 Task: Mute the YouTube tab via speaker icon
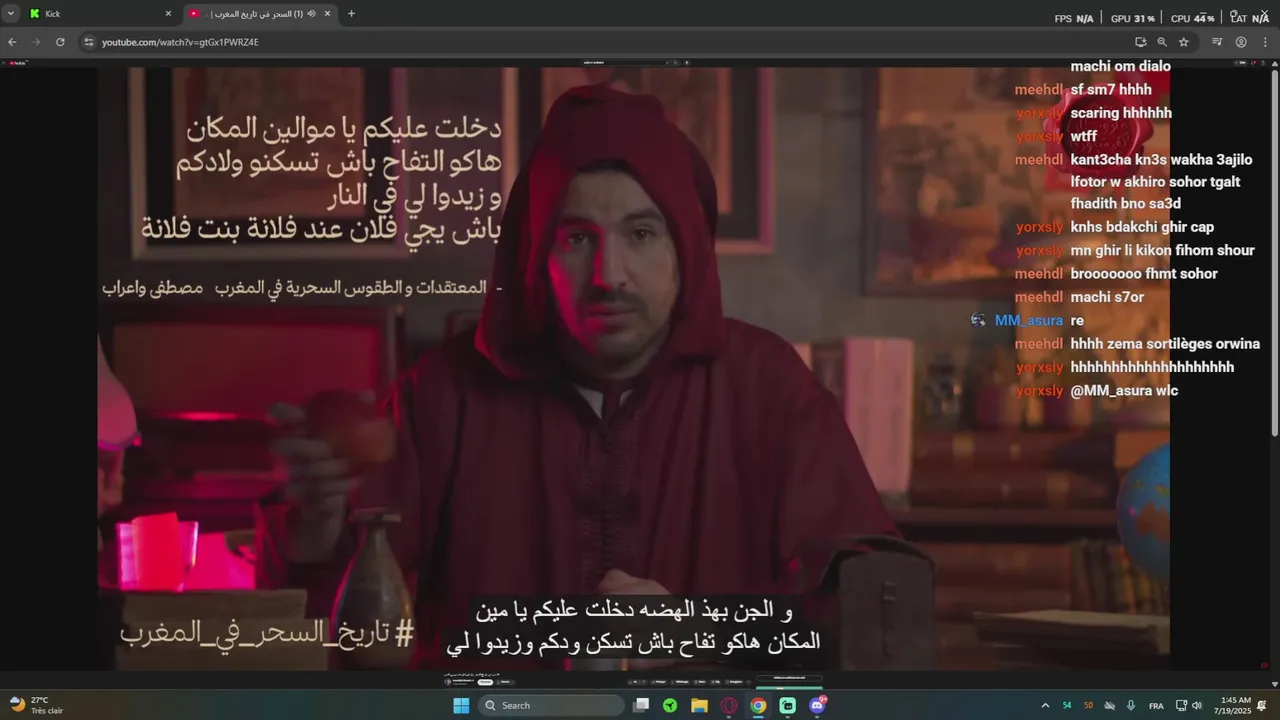(312, 14)
